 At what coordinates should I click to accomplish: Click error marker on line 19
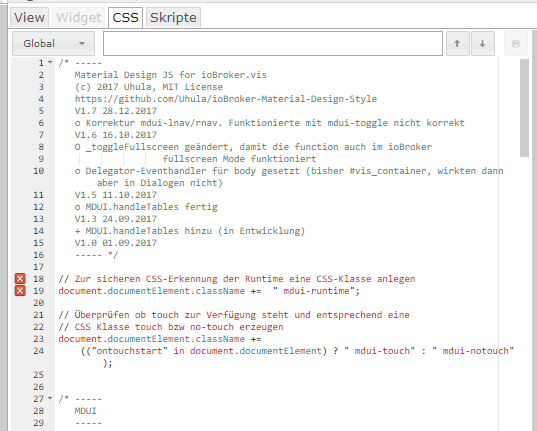click(x=20, y=291)
